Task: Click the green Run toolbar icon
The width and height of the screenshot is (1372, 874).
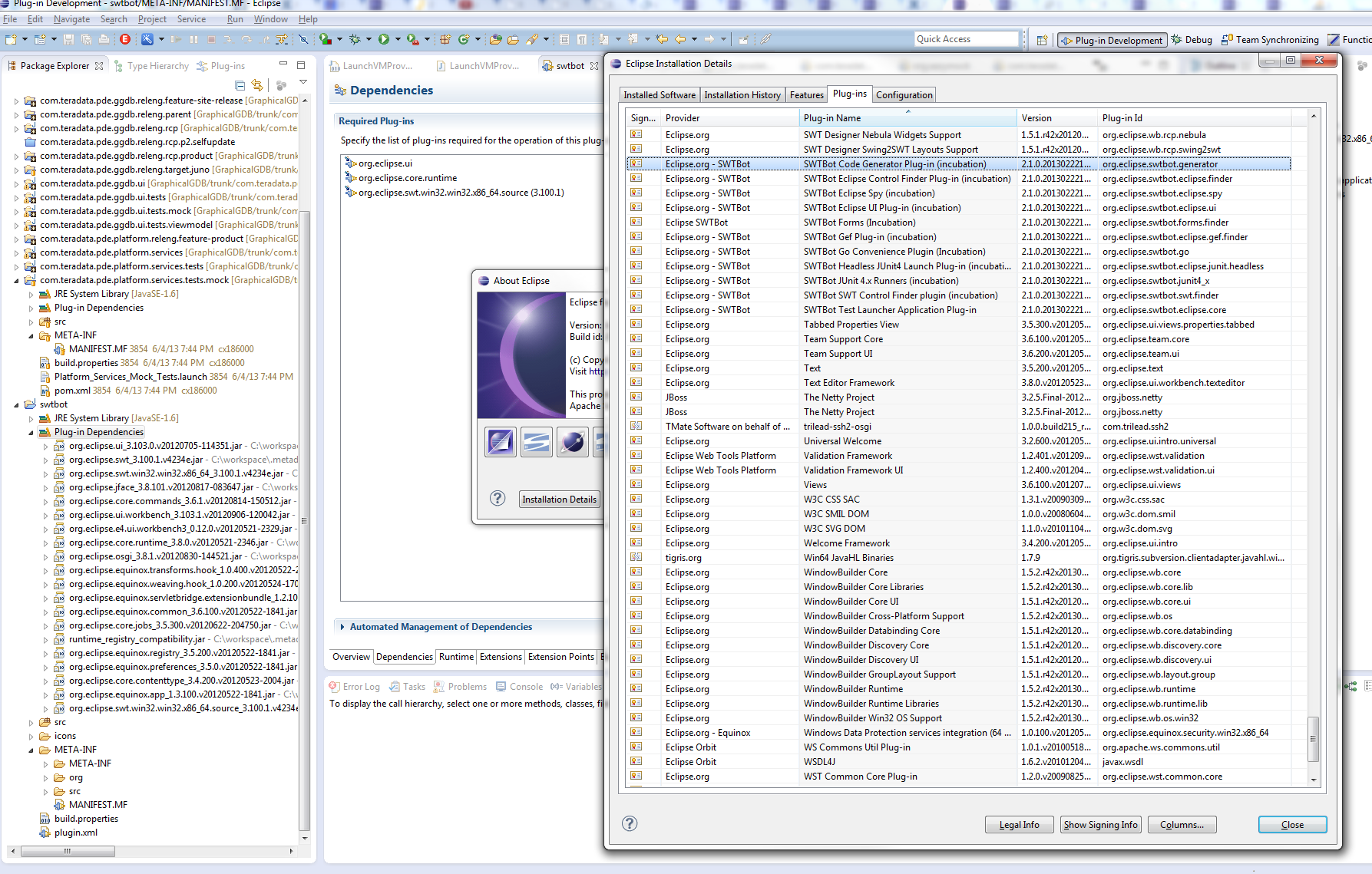Action: coord(384,39)
